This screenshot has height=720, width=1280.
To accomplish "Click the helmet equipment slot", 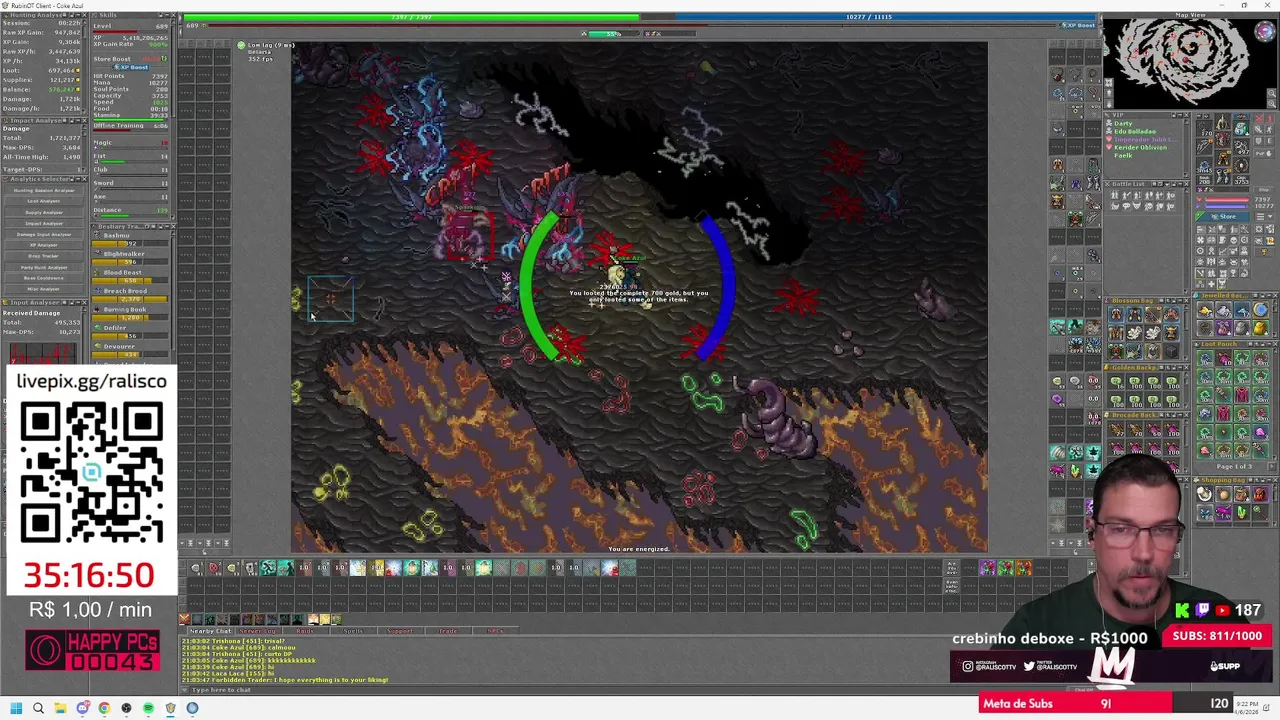I will 1223,122.
